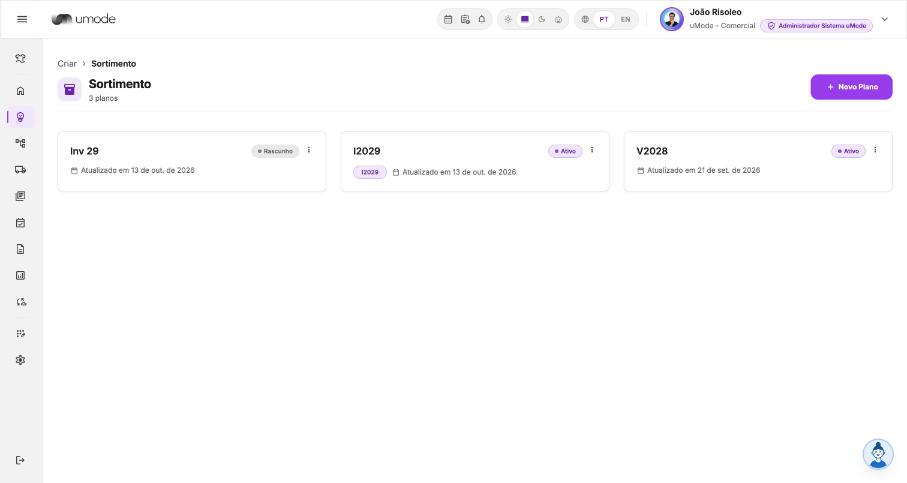Image resolution: width=907 pixels, height=483 pixels.
Task: Click the Administrador Sistema uMode badge
Action: tap(816, 25)
